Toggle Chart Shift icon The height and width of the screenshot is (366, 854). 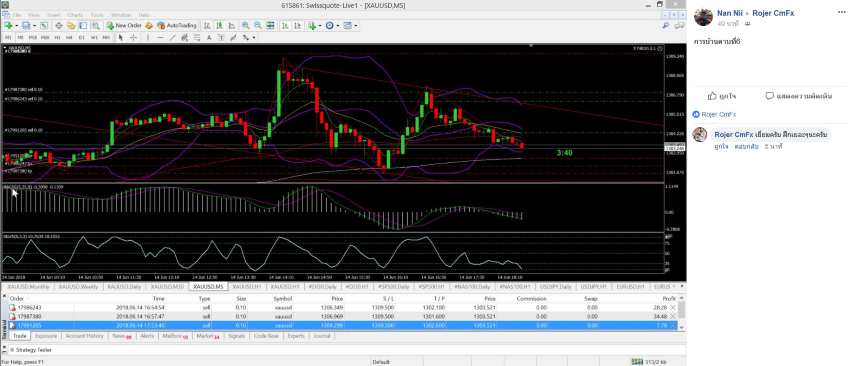(298, 26)
